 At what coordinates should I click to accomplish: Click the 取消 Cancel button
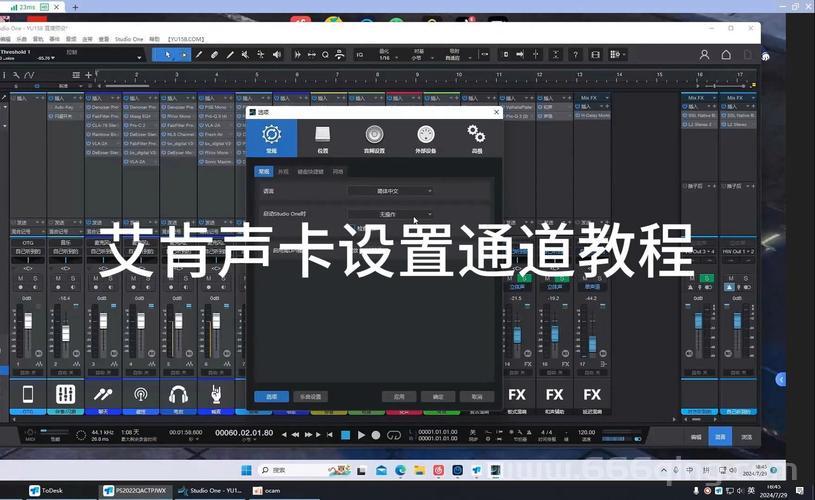[x=477, y=397]
